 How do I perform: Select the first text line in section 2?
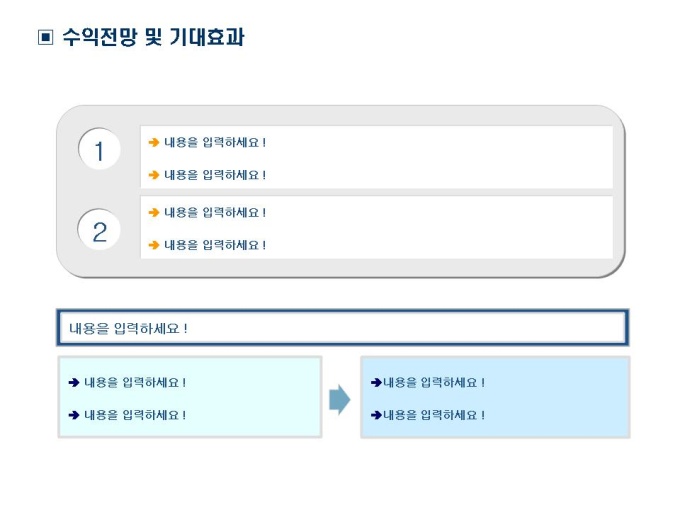coord(215,212)
